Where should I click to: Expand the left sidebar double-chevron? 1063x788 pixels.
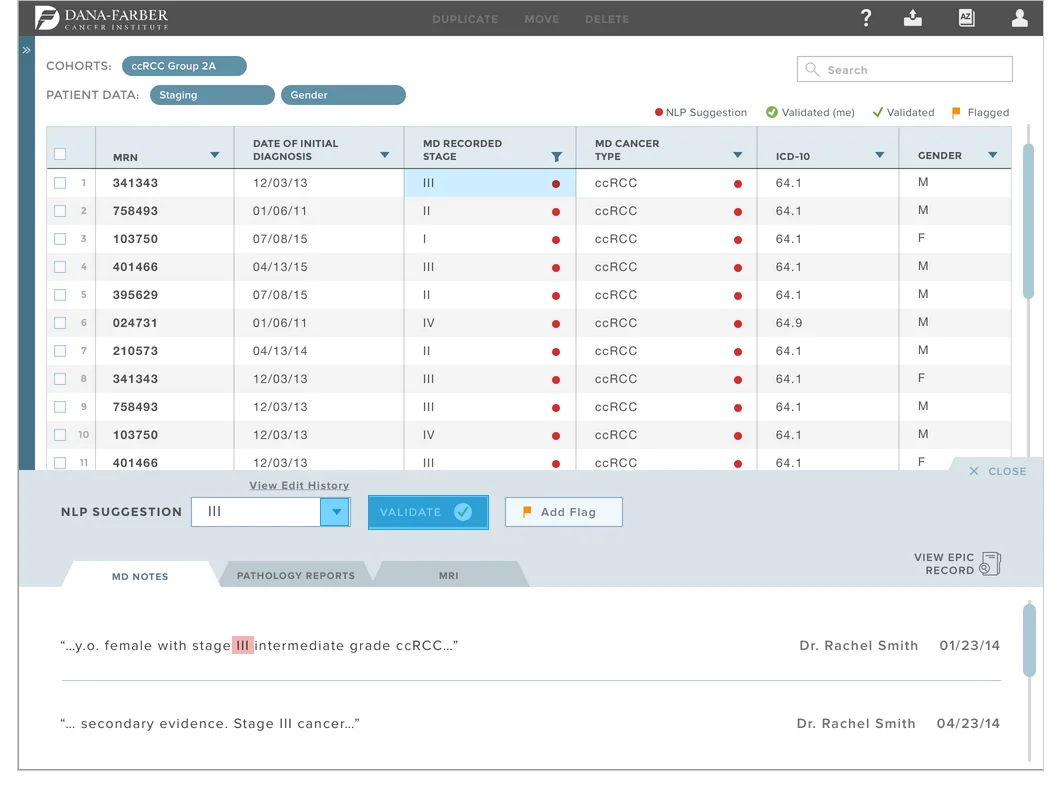[x=26, y=50]
